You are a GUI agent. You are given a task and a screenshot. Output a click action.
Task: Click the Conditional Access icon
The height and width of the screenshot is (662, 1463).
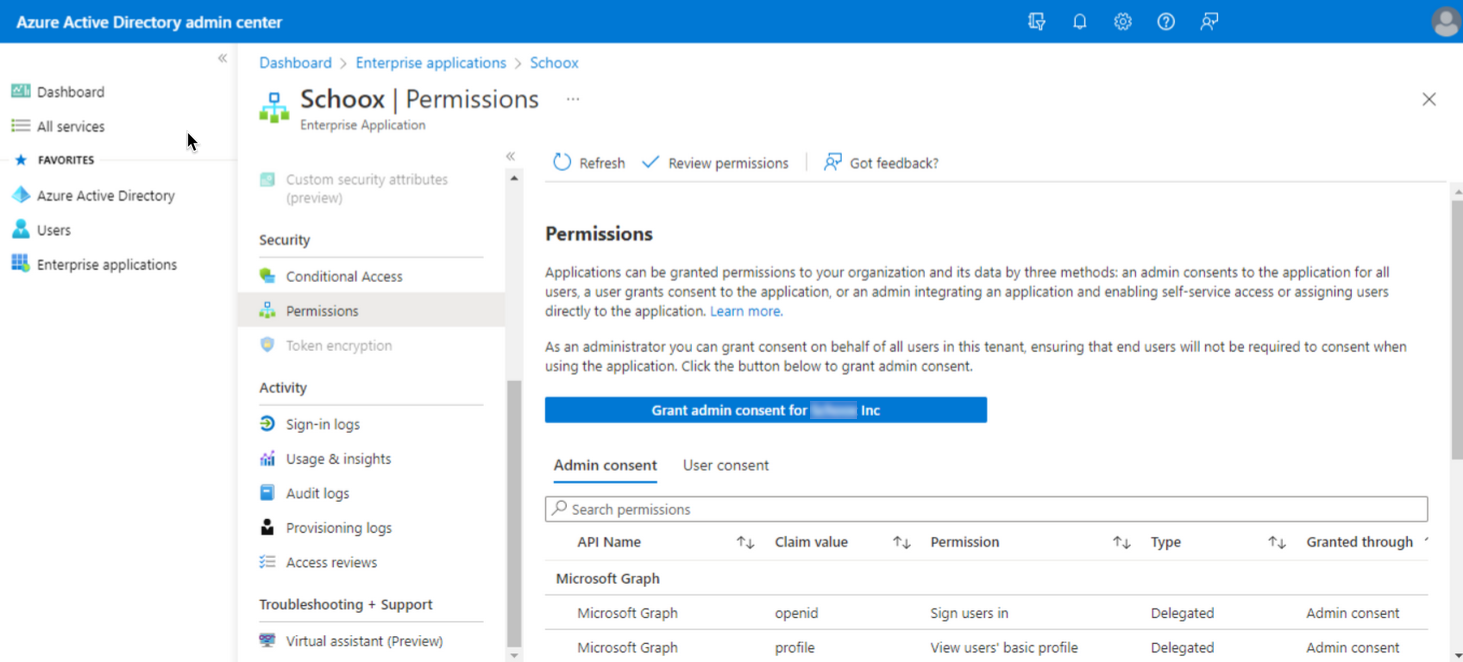point(267,276)
